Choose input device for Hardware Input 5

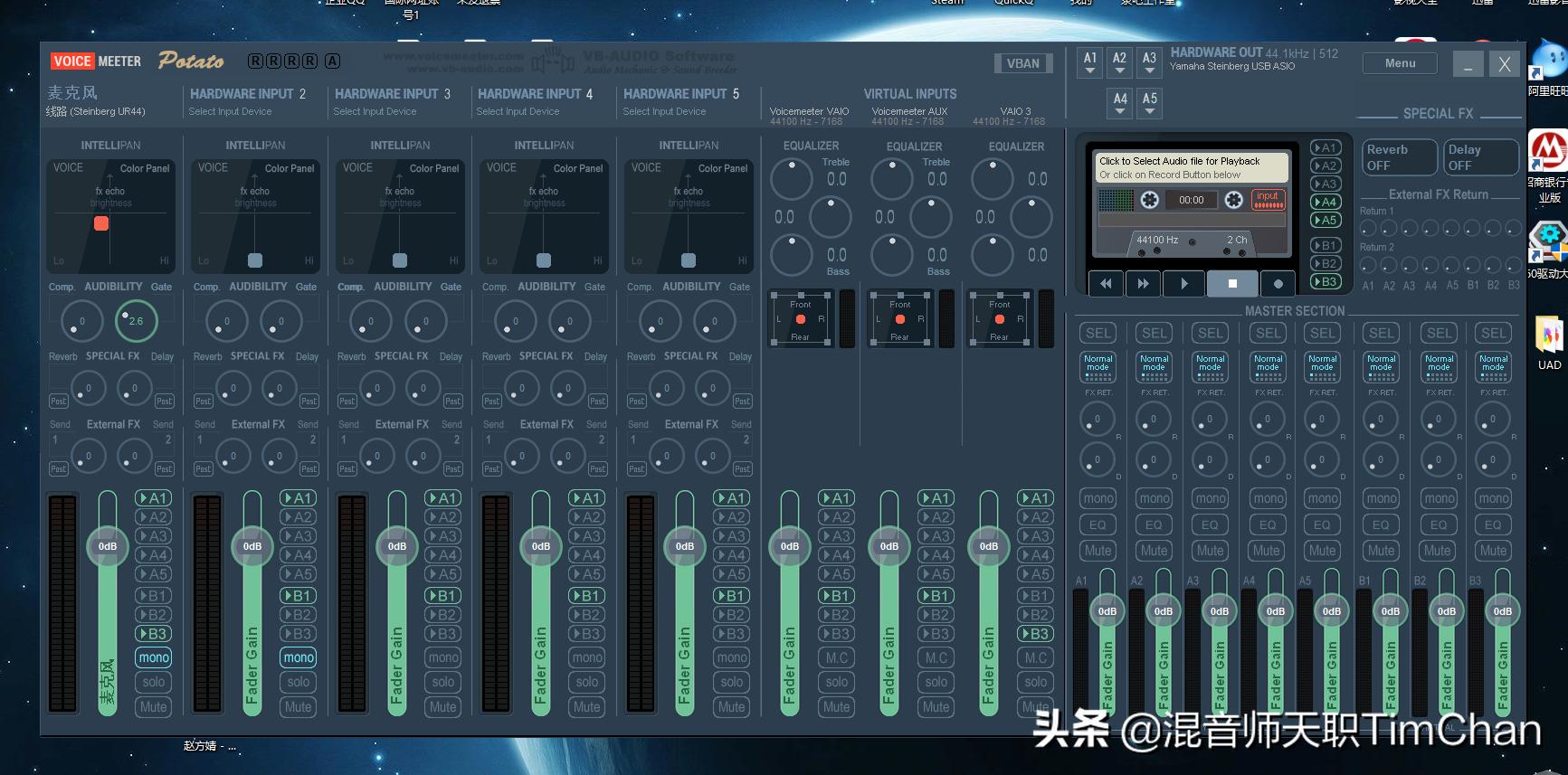[x=664, y=111]
